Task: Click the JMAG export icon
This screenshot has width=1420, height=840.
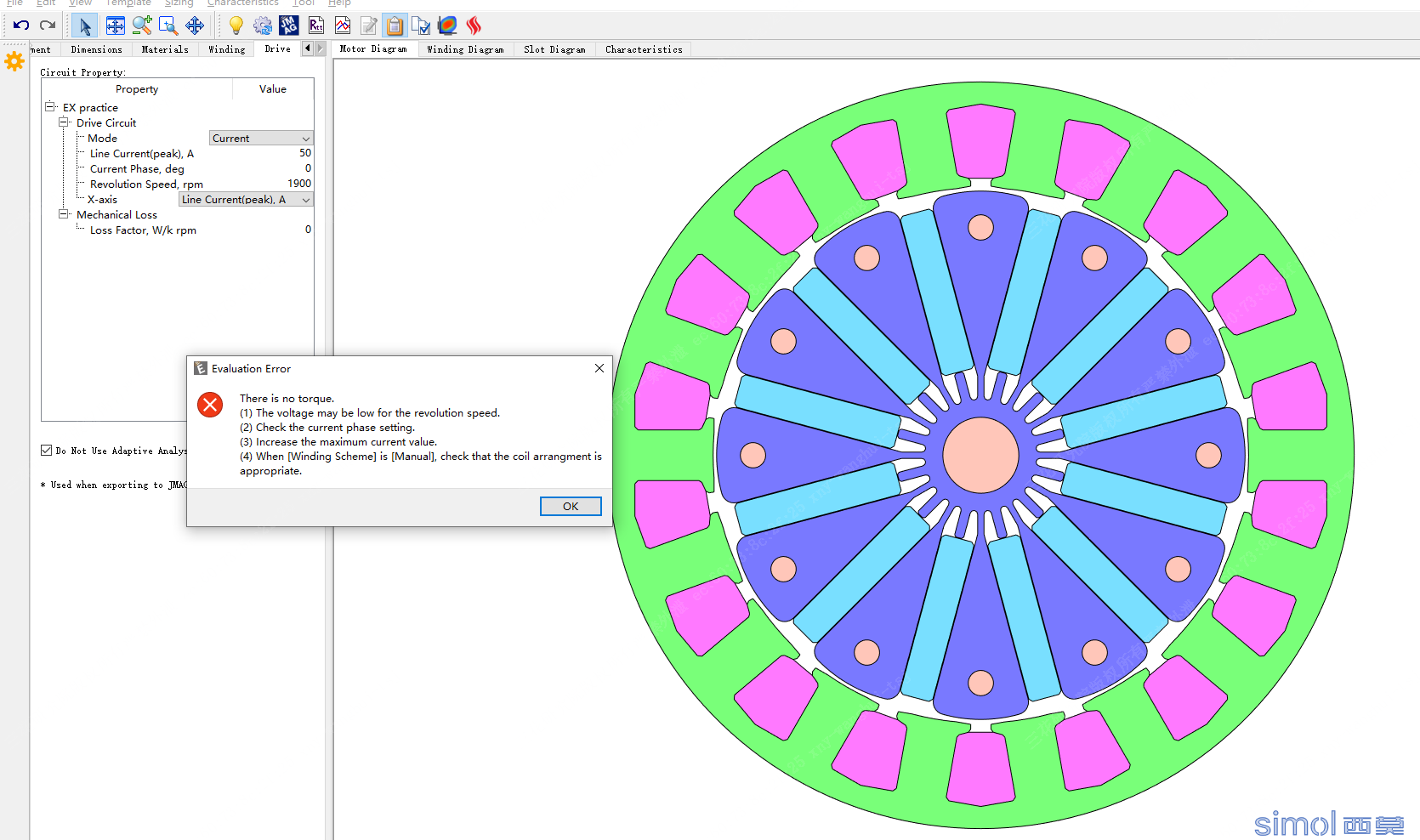Action: tap(289, 26)
